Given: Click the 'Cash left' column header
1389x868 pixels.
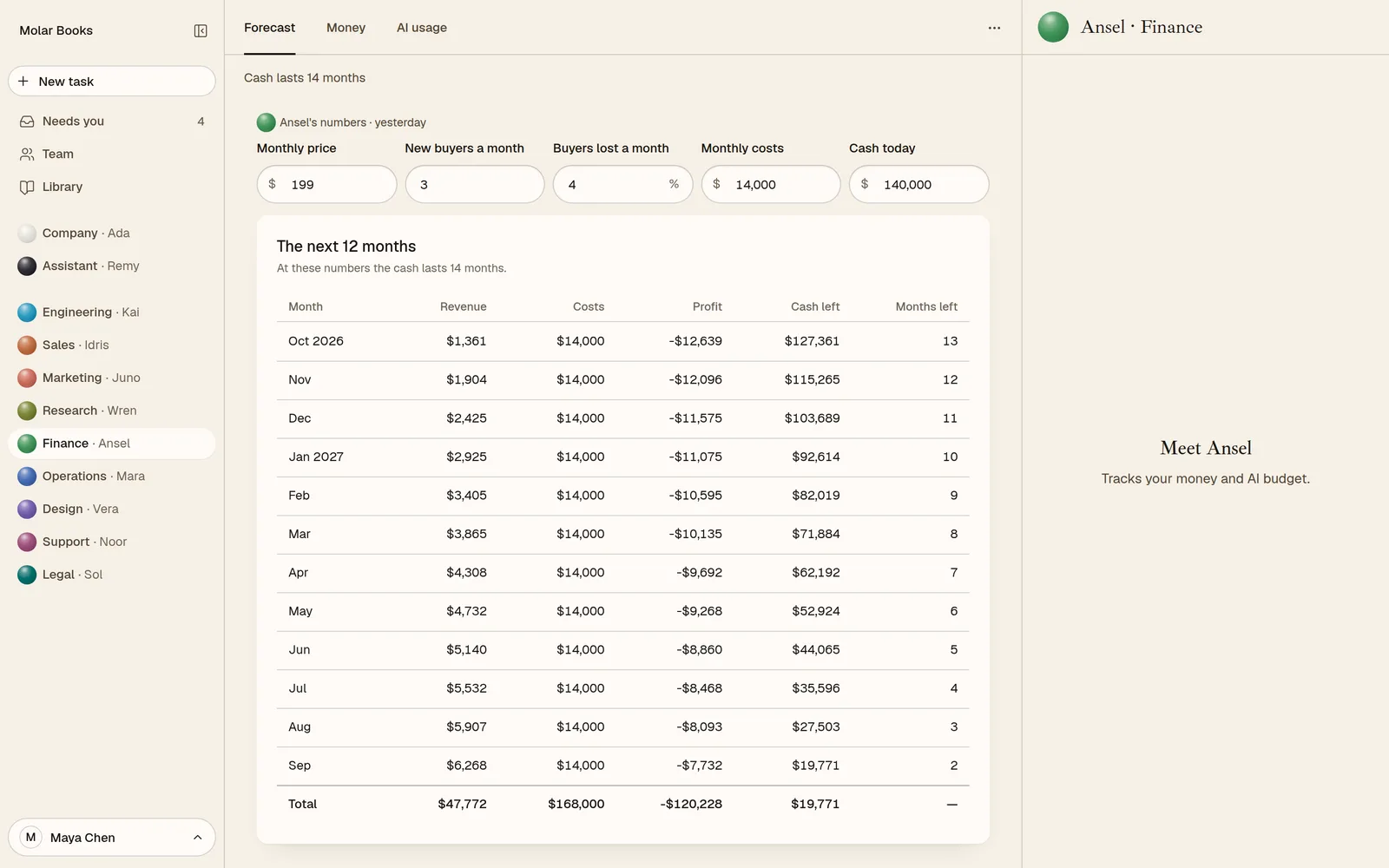Looking at the screenshot, I should pyautogui.click(x=815, y=306).
